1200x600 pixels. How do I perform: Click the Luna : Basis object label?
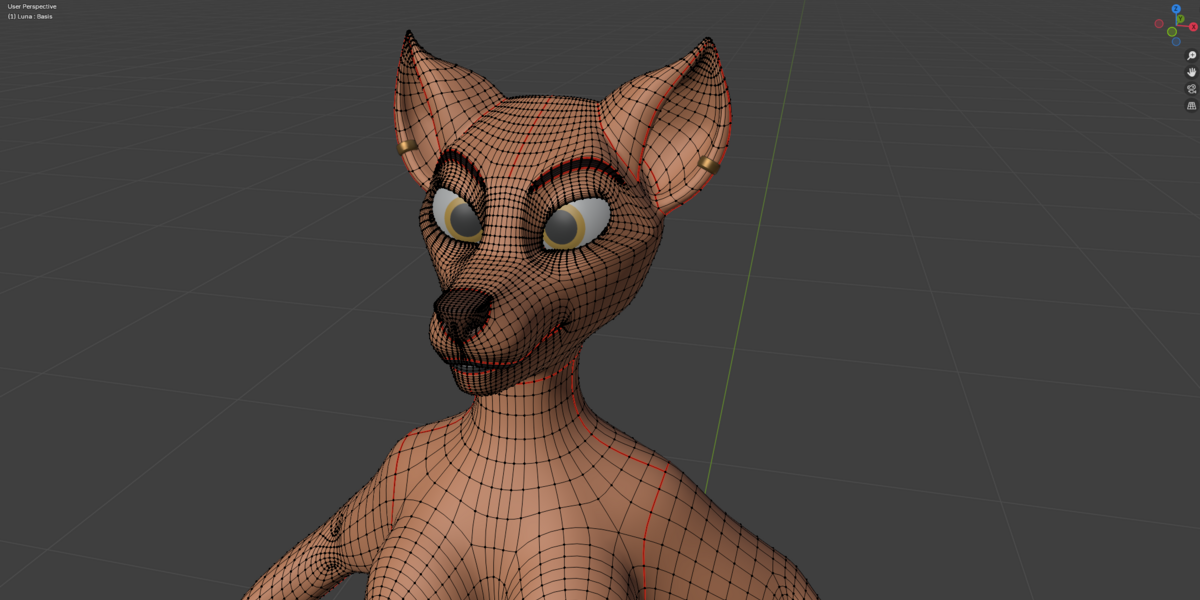29,16
